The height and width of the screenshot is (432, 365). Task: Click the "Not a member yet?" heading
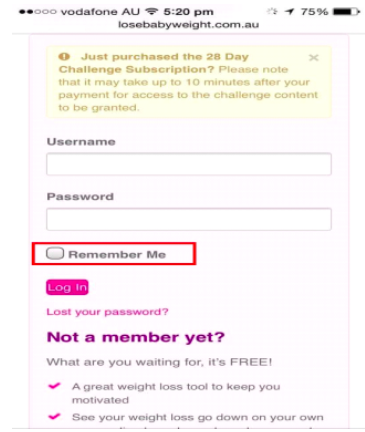[x=136, y=337]
